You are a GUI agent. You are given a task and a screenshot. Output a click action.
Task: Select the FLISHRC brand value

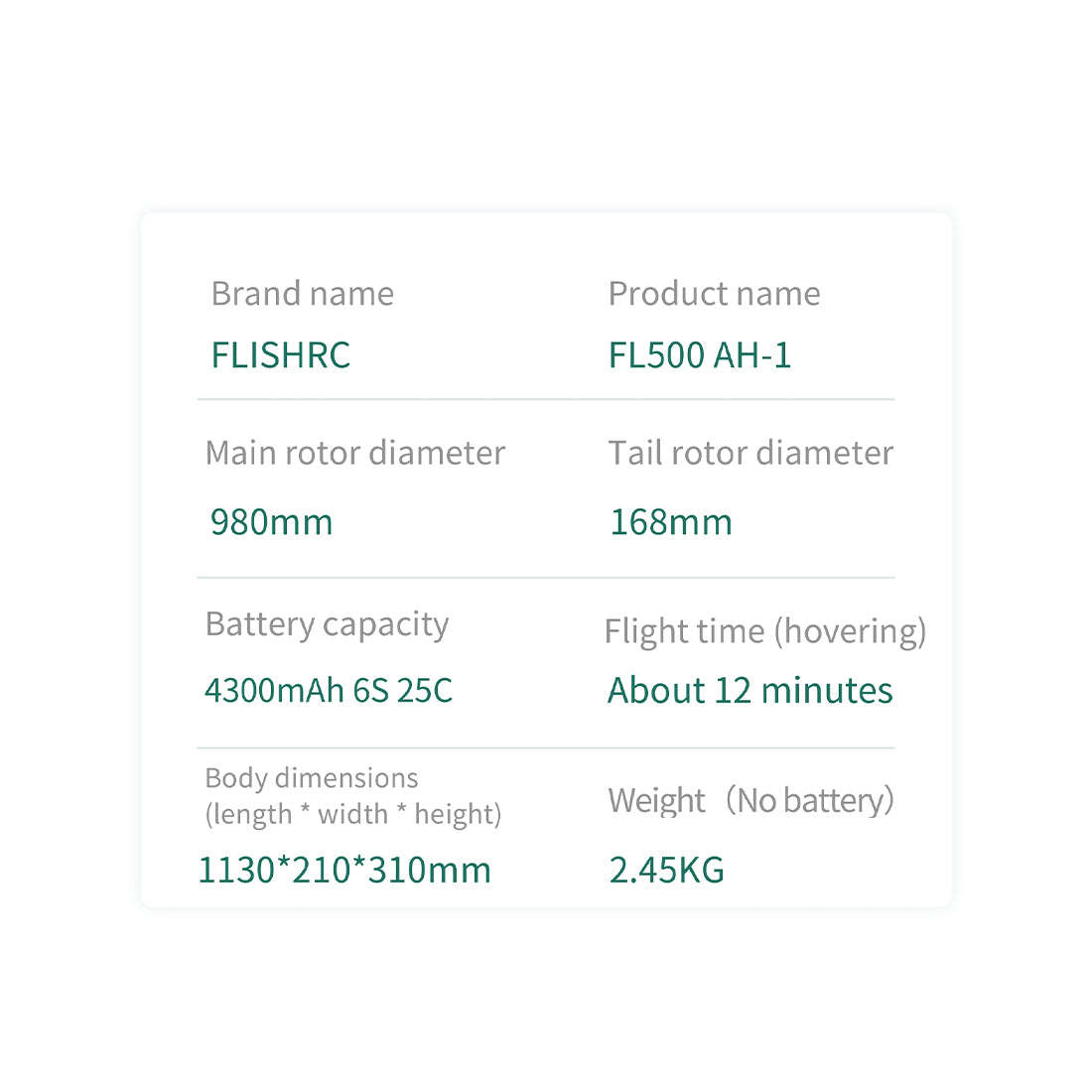click(x=281, y=355)
